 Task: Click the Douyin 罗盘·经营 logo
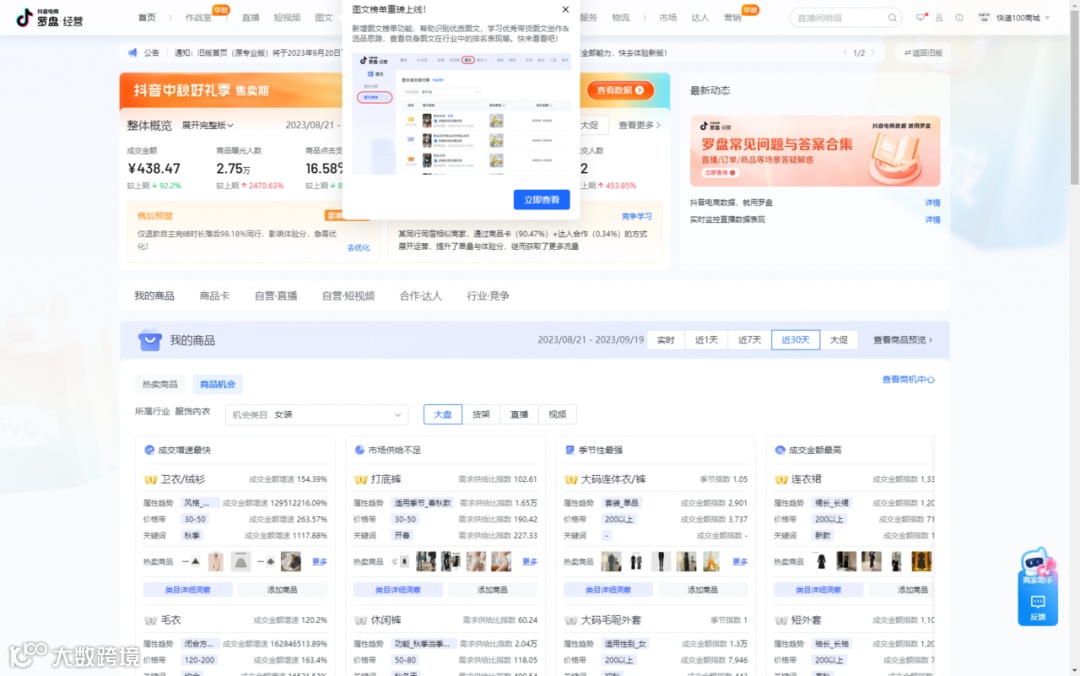tap(50, 17)
